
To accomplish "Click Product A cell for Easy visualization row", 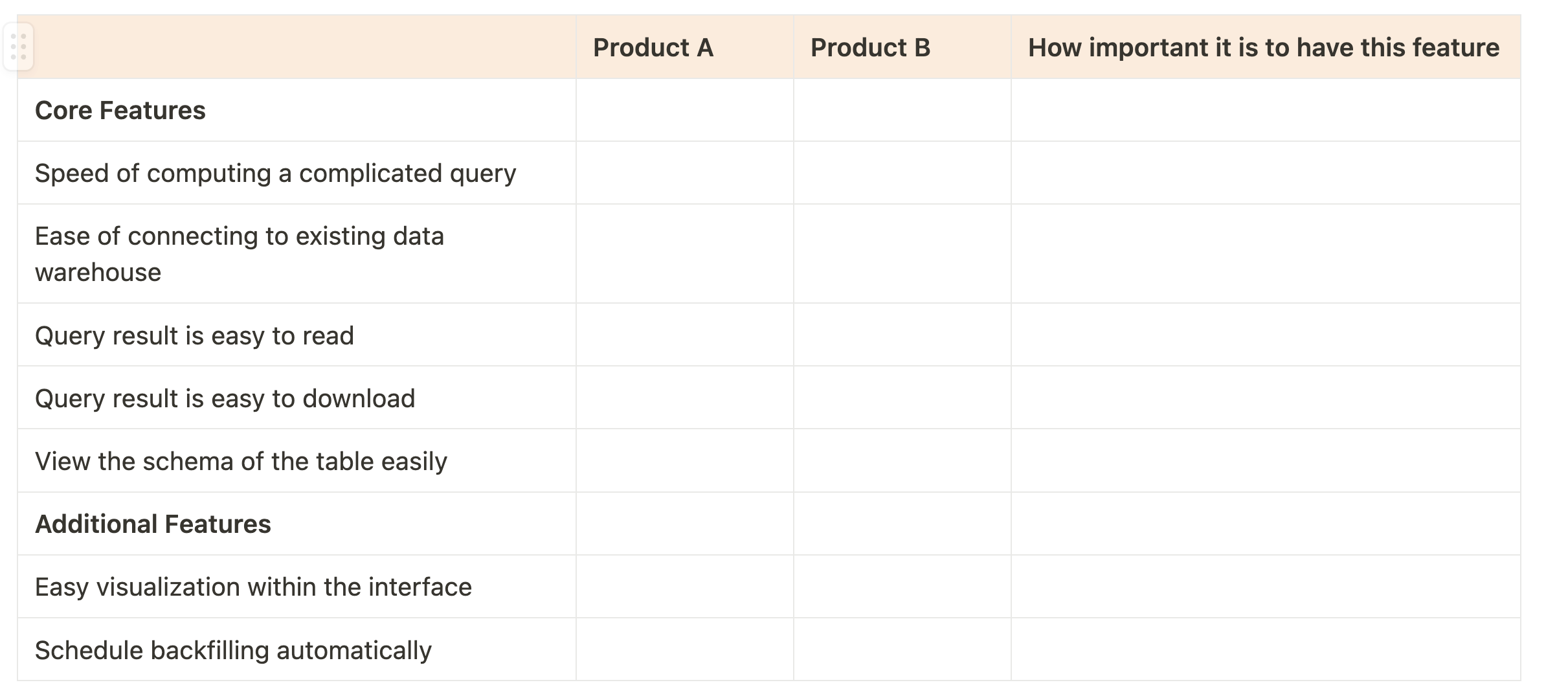I will click(x=684, y=587).
